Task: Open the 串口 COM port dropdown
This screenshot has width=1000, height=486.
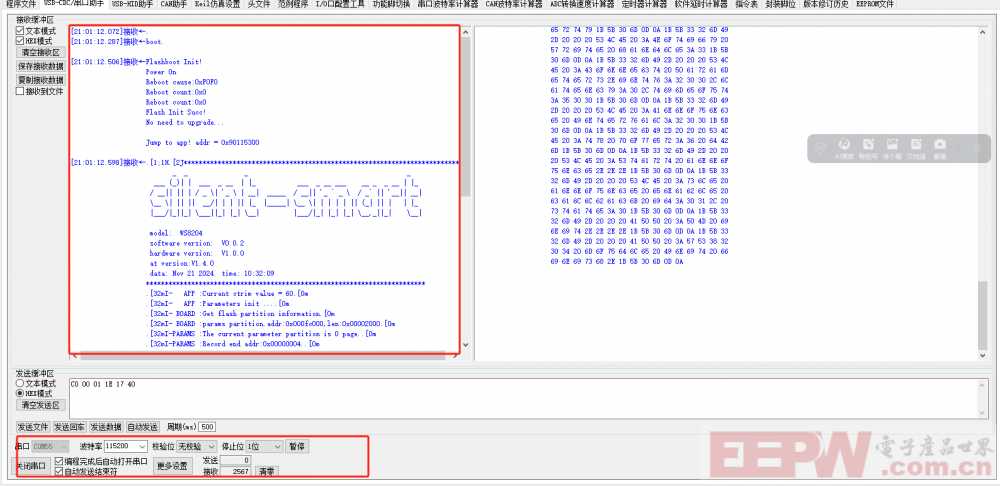Action: pos(51,446)
